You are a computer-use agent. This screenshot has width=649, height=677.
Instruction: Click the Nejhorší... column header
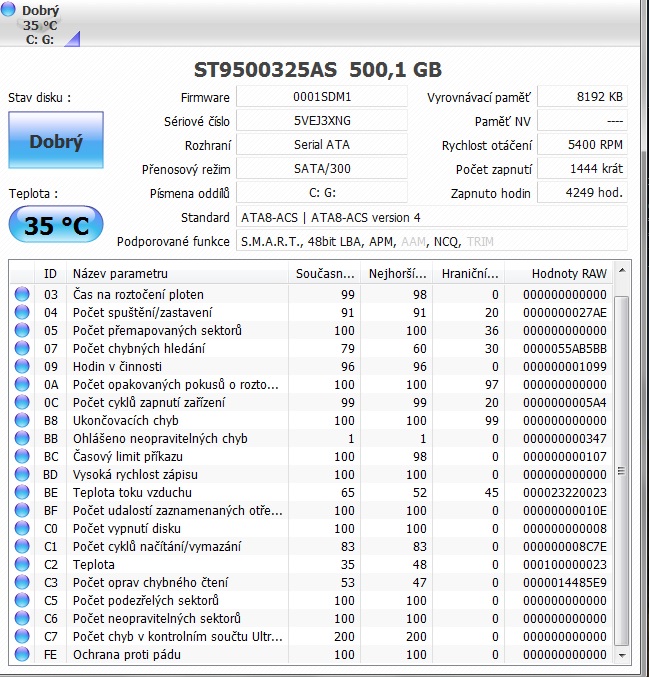(397, 273)
